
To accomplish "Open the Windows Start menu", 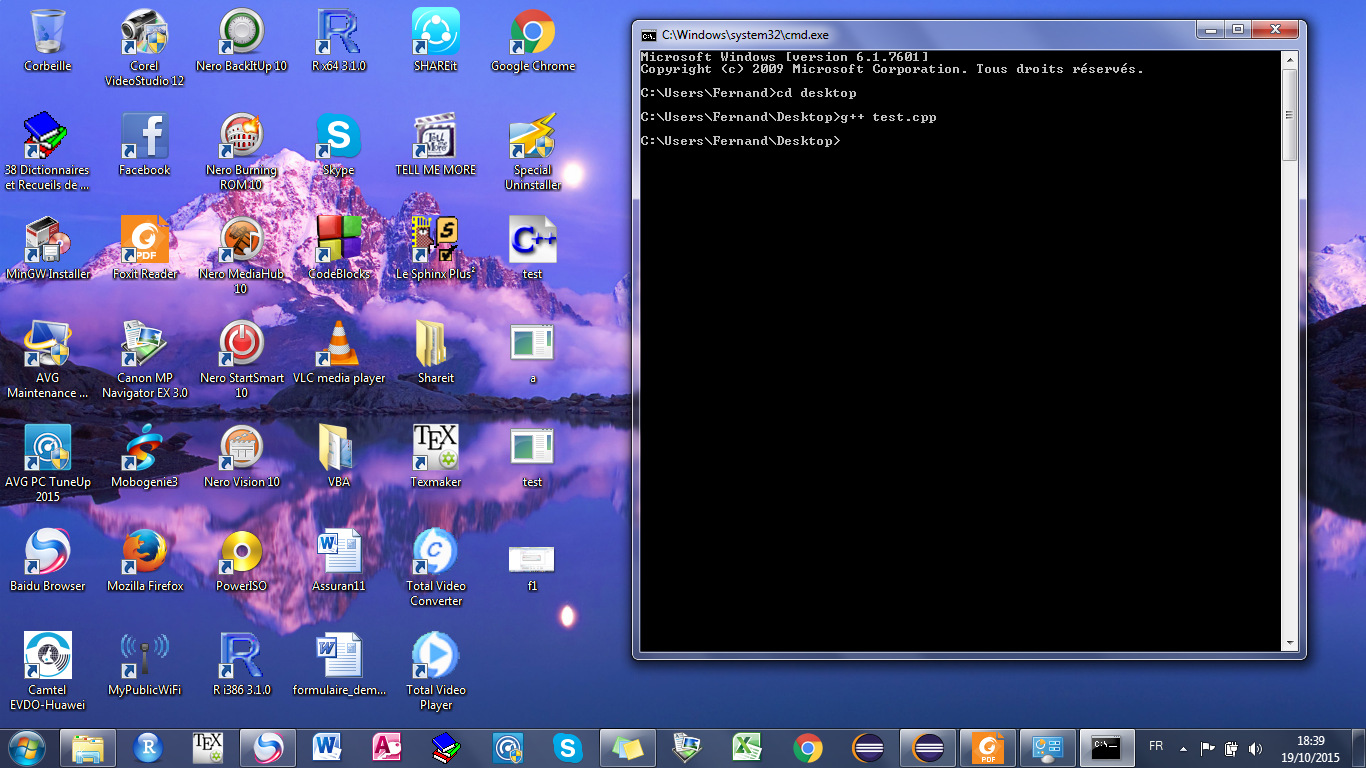I will [x=27, y=747].
